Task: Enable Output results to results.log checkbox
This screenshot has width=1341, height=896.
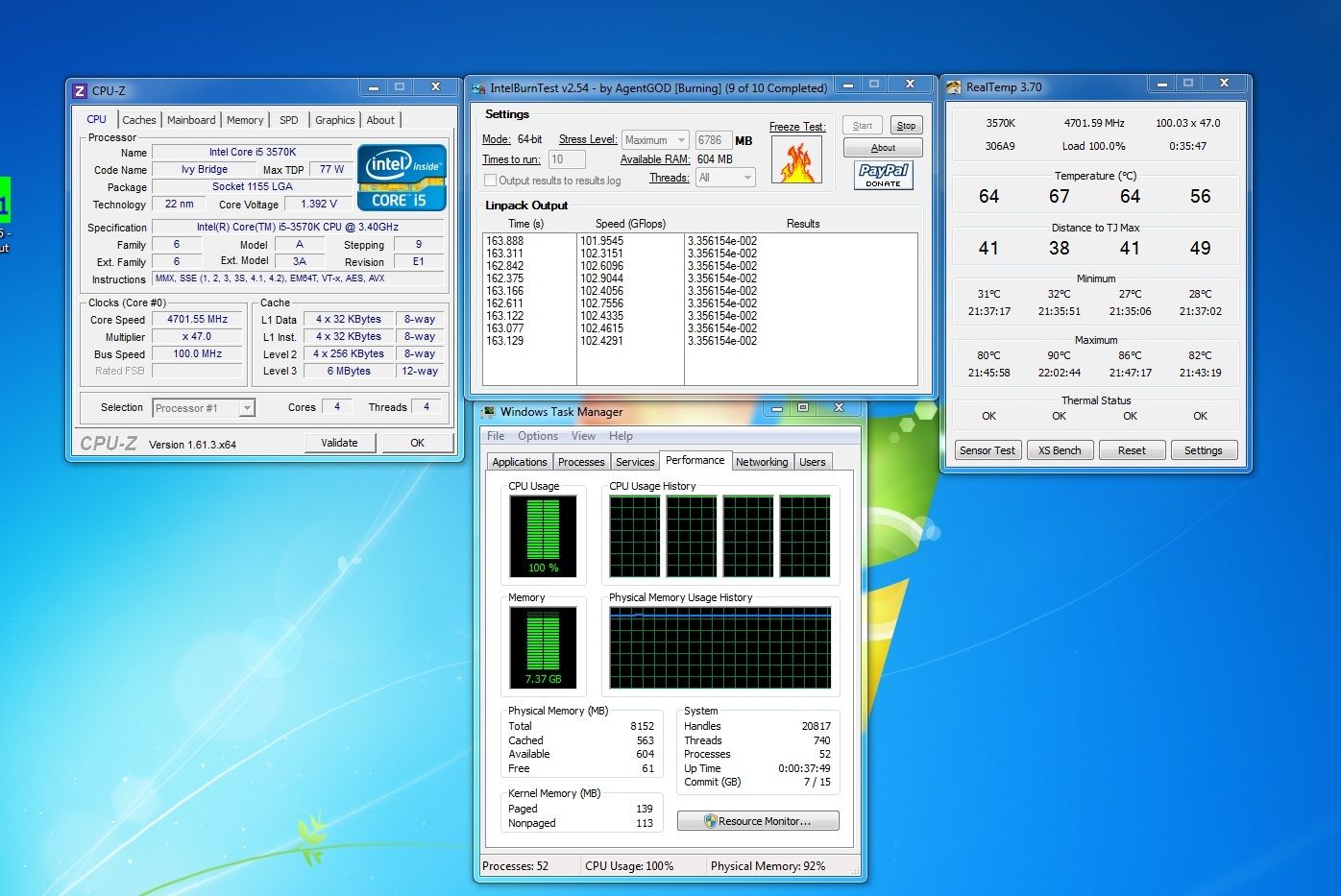Action: coord(491,181)
